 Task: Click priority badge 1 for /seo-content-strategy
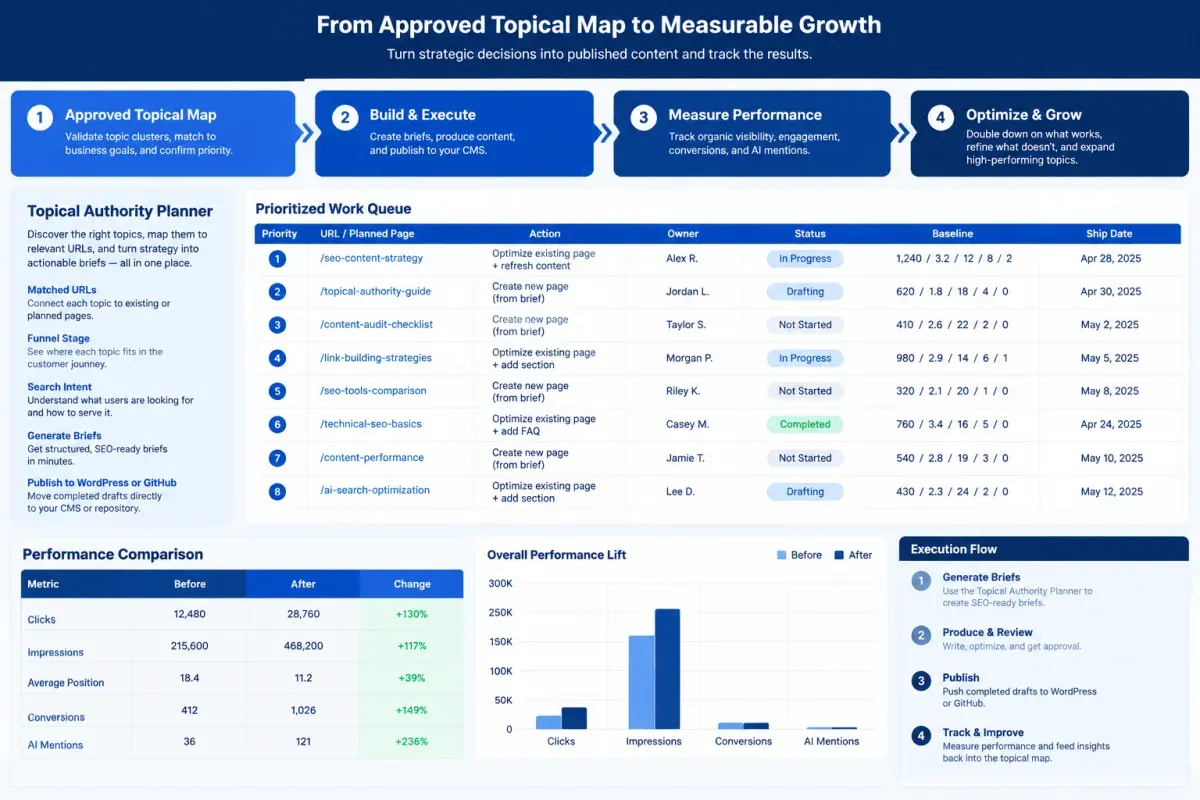277,259
